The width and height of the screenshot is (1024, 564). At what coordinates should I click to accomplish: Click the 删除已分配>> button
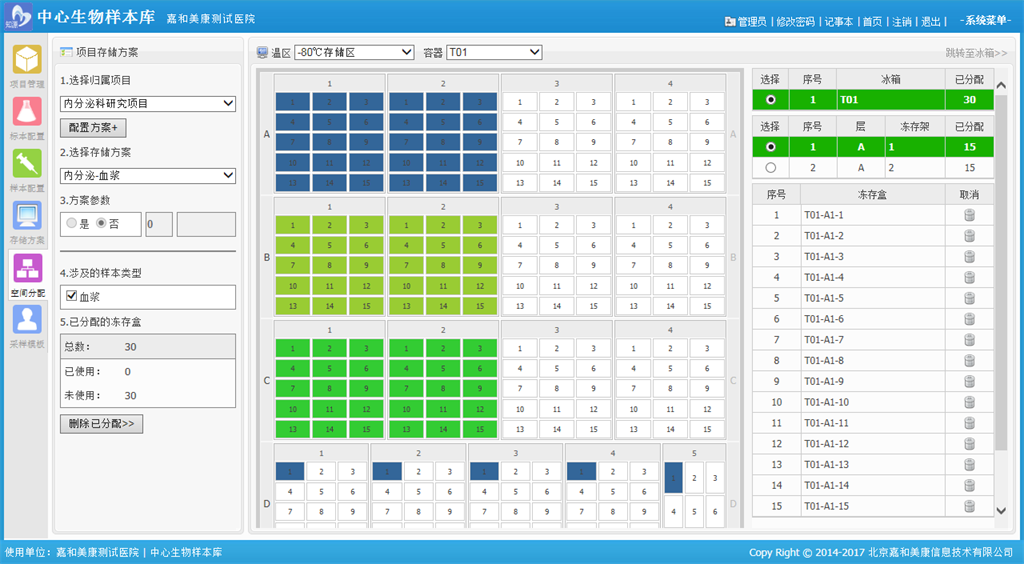coord(101,424)
